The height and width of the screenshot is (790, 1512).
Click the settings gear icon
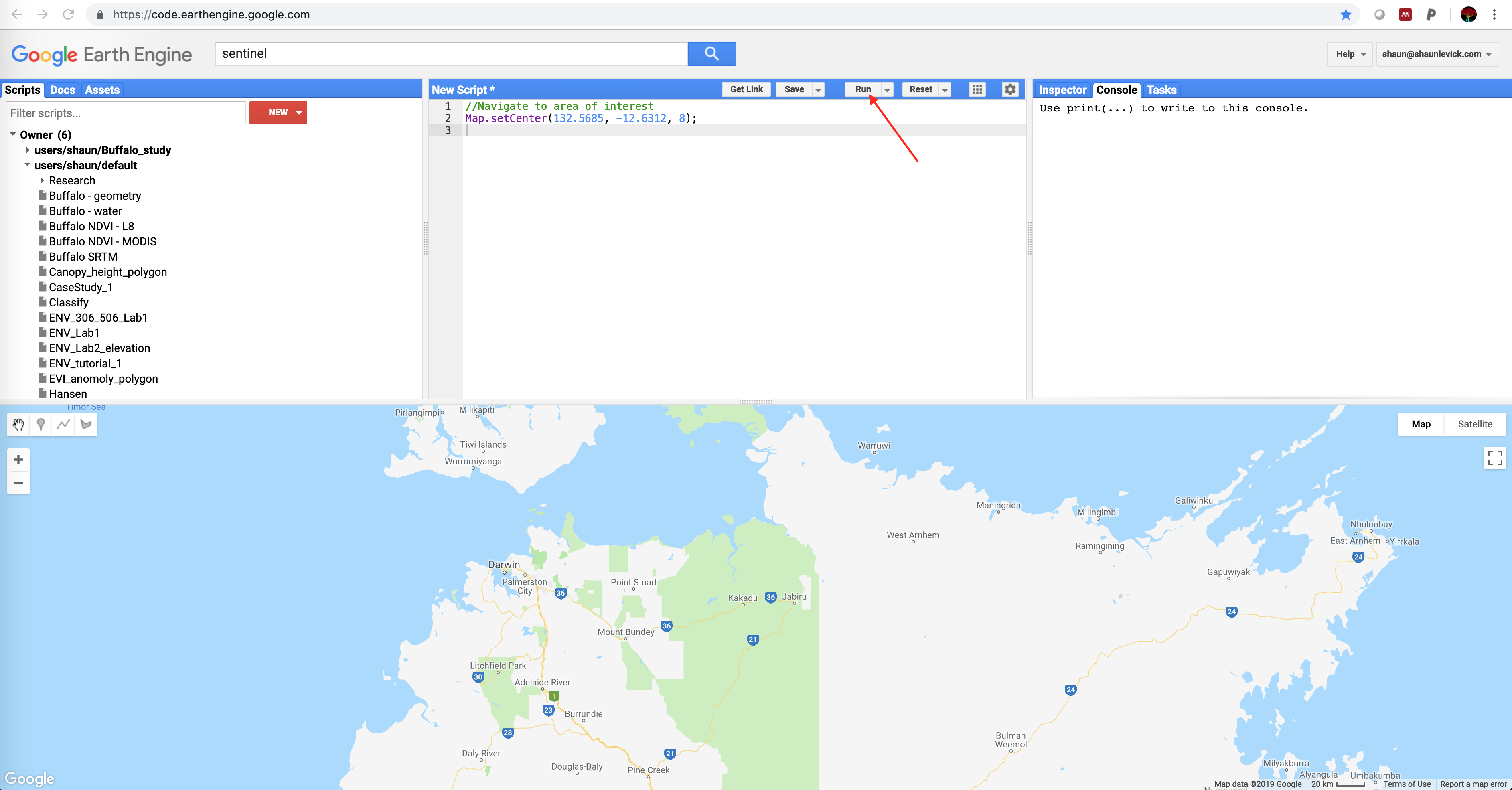[x=1009, y=89]
